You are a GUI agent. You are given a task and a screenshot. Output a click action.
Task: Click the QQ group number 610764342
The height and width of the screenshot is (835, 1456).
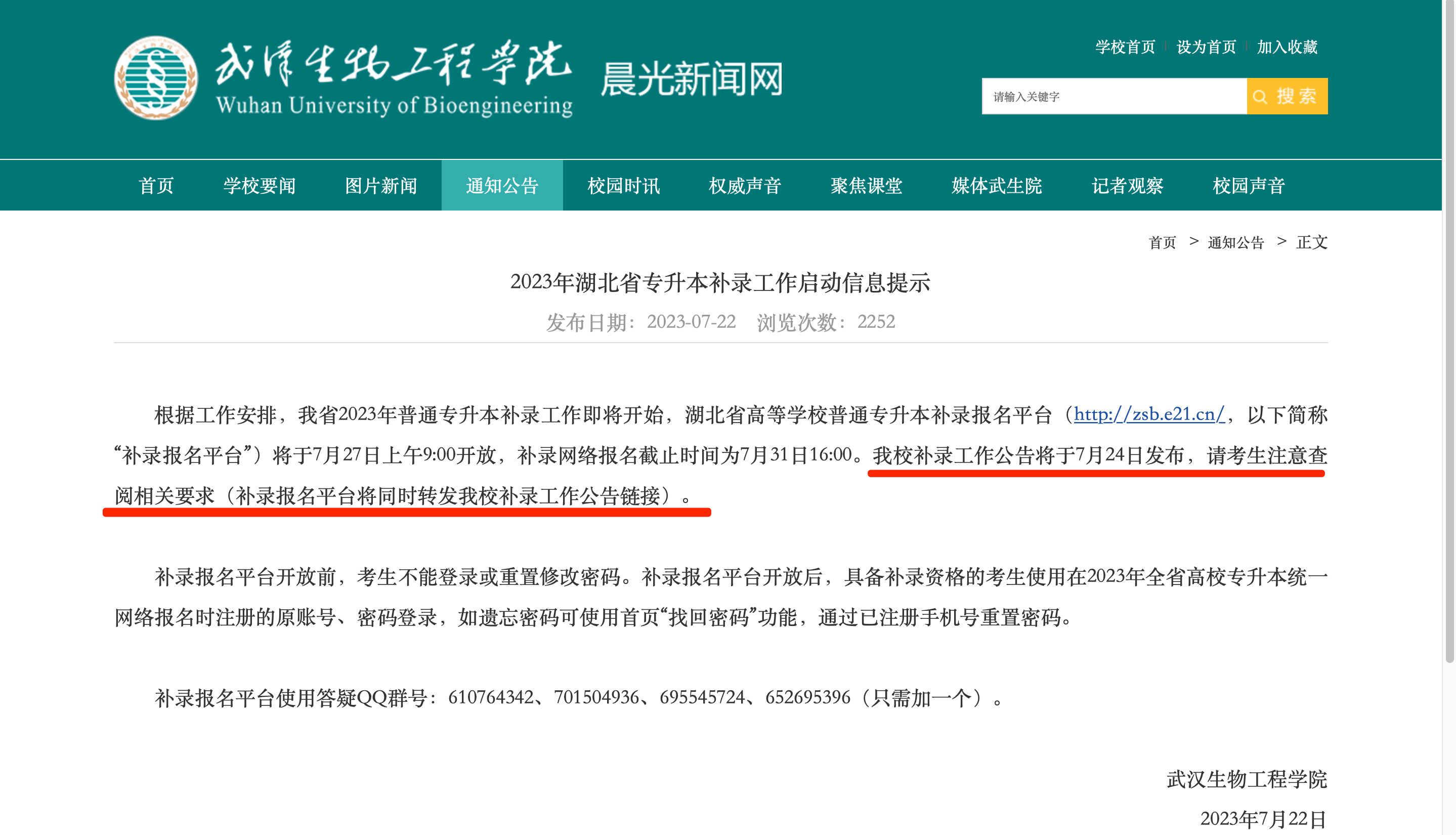(490, 697)
